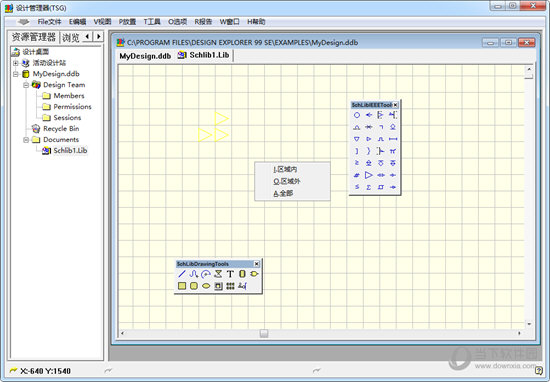Place the IEEE Pi symbol
Screen dimensions: 550x382
393,151
